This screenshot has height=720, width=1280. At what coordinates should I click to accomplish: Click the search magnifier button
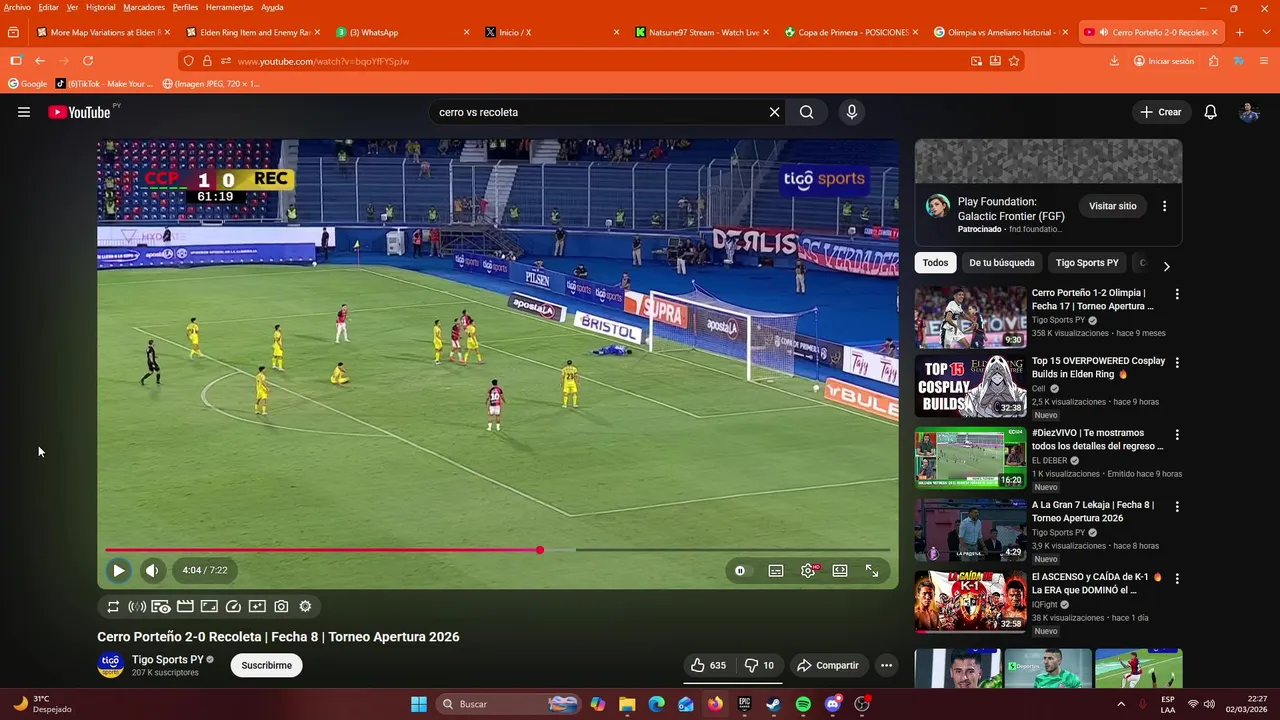pos(806,112)
